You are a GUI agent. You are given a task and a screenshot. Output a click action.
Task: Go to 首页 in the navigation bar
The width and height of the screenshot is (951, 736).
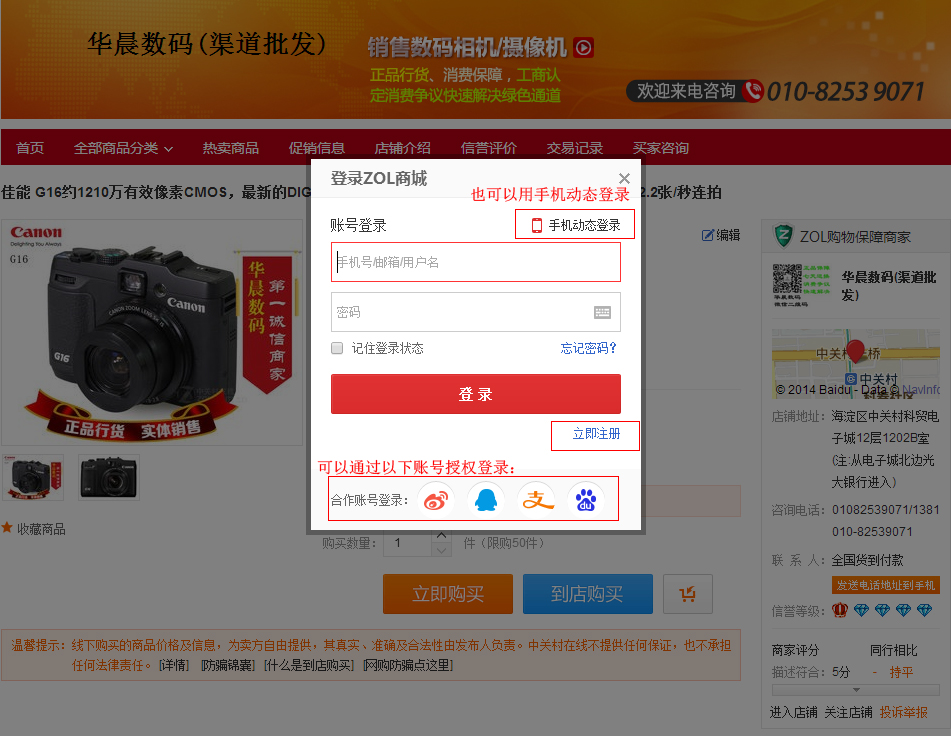(30, 148)
